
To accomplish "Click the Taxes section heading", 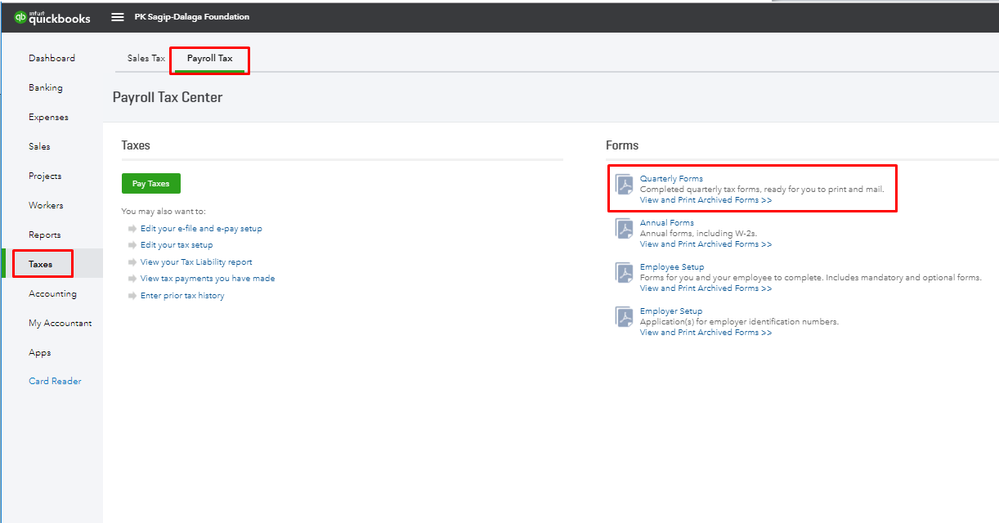I will [136, 145].
